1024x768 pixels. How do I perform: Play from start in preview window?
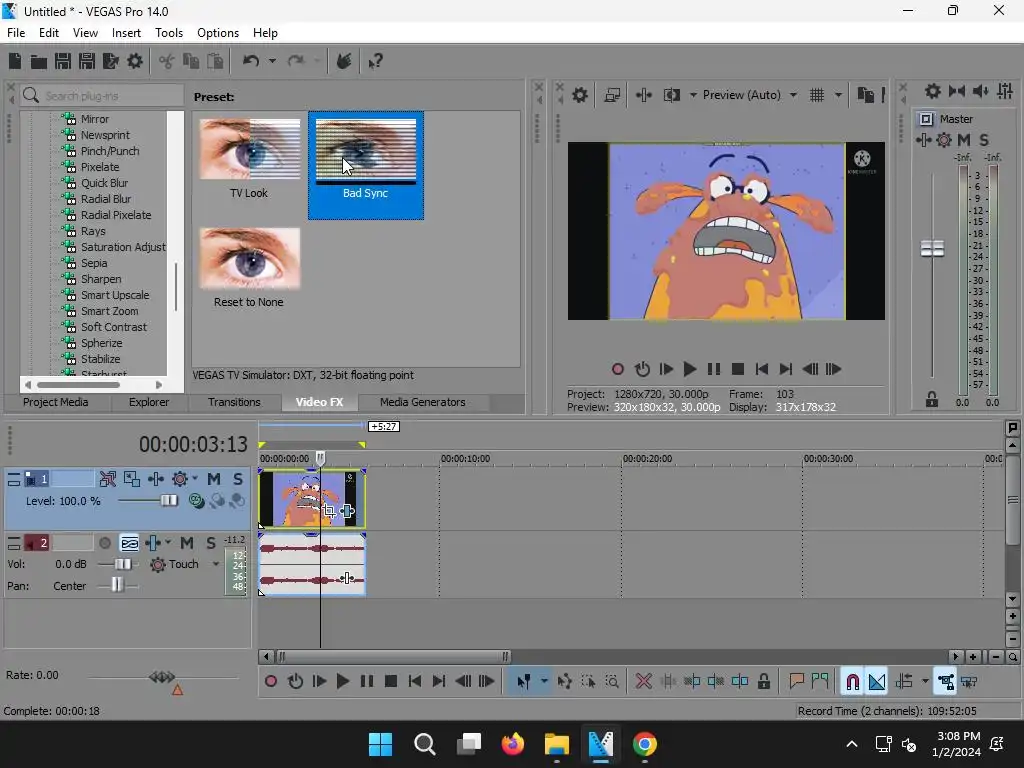(x=666, y=370)
